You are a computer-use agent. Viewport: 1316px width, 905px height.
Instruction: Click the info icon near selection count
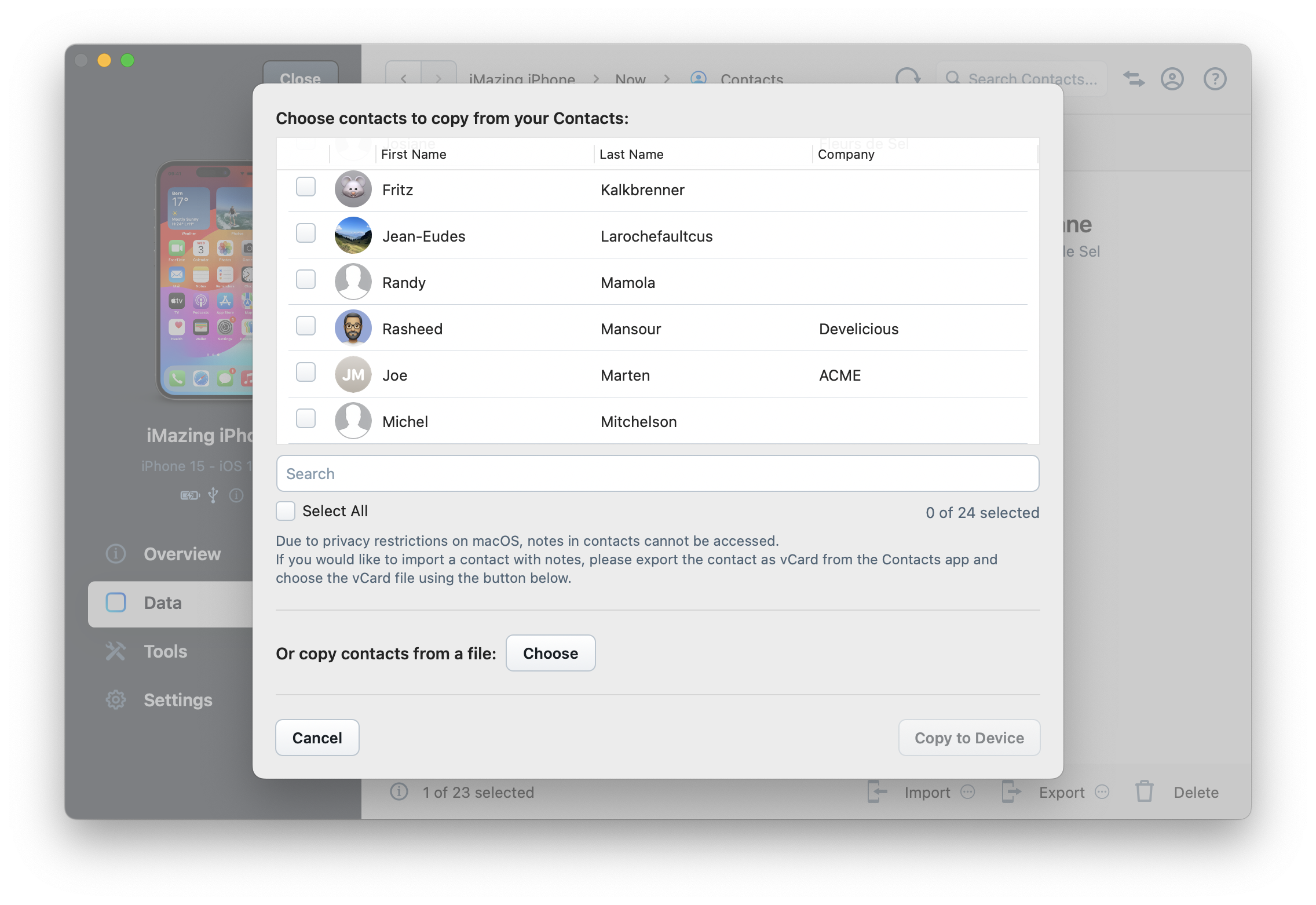(399, 791)
